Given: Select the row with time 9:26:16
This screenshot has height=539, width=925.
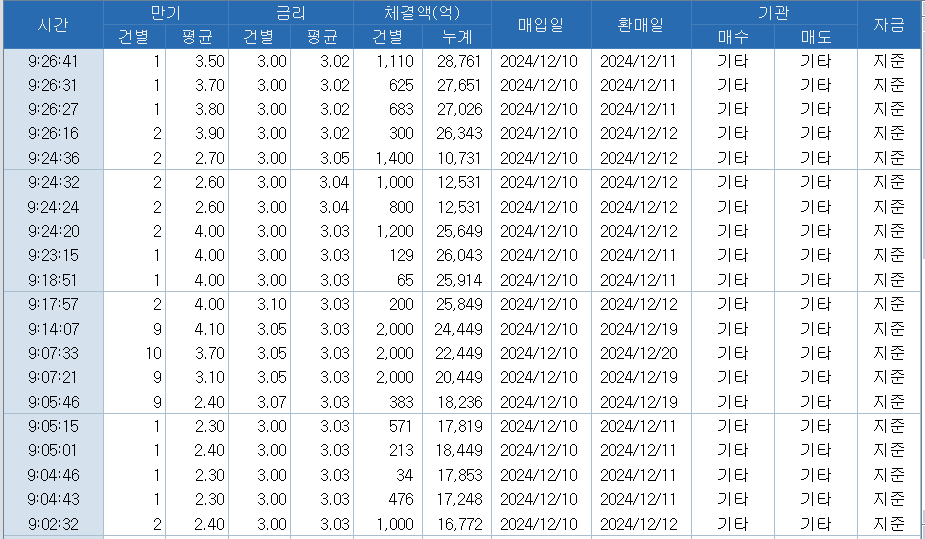Looking at the screenshot, I should click(x=462, y=134).
